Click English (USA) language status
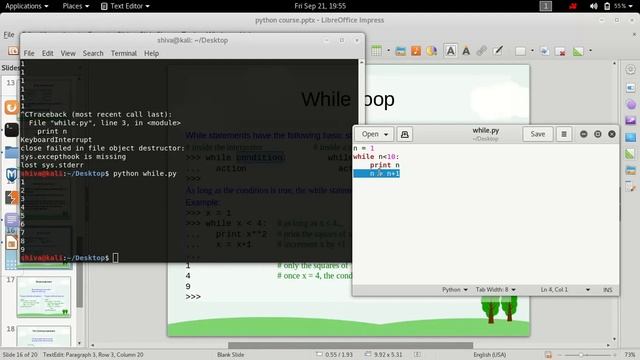 click(x=489, y=355)
